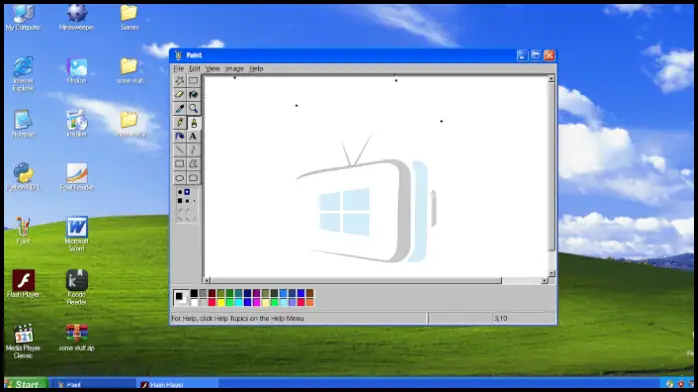698x392 pixels.
Task: Activate the Pick Color eyedropper
Action: point(179,108)
